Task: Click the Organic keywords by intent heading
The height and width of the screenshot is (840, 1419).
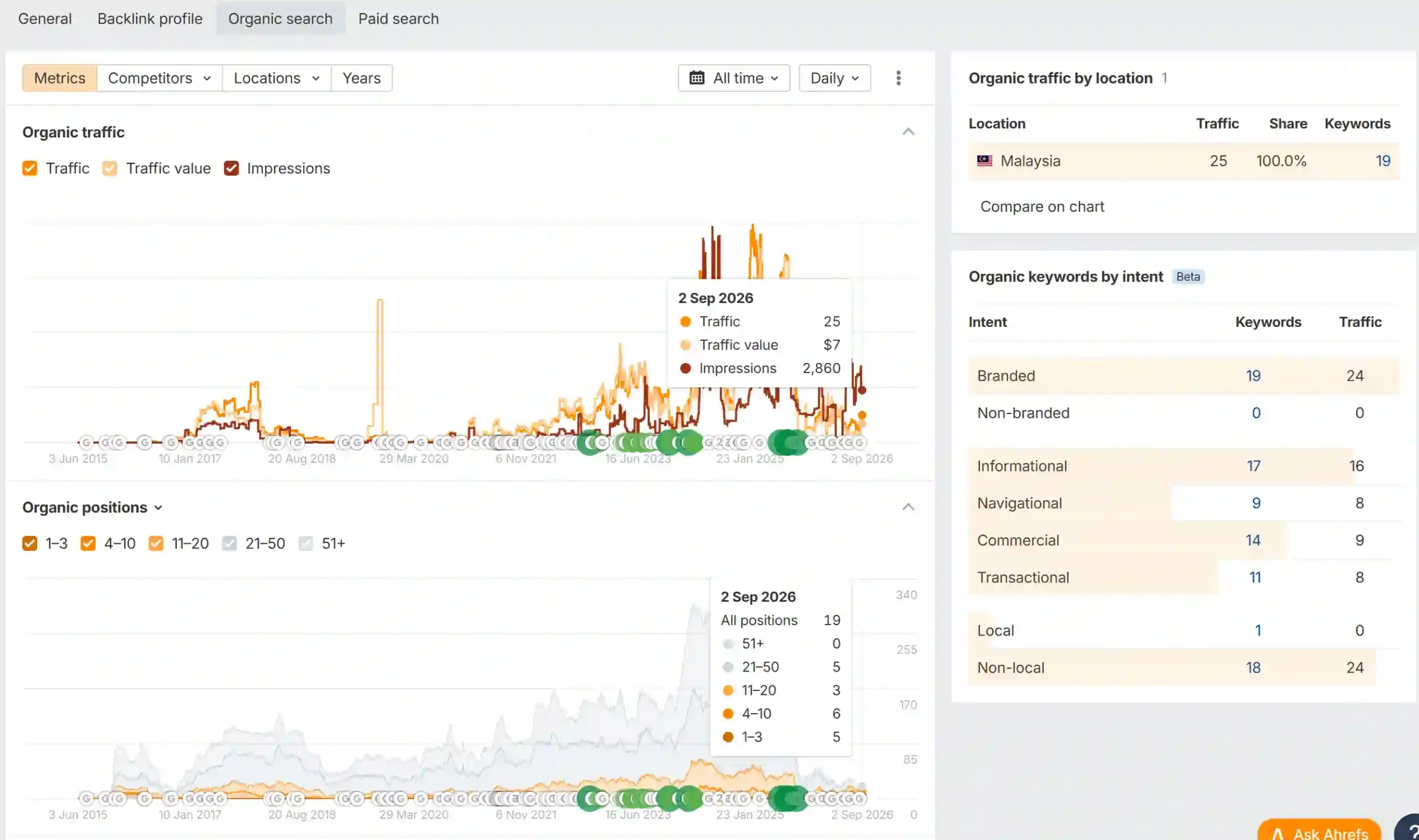Action: (x=1065, y=277)
